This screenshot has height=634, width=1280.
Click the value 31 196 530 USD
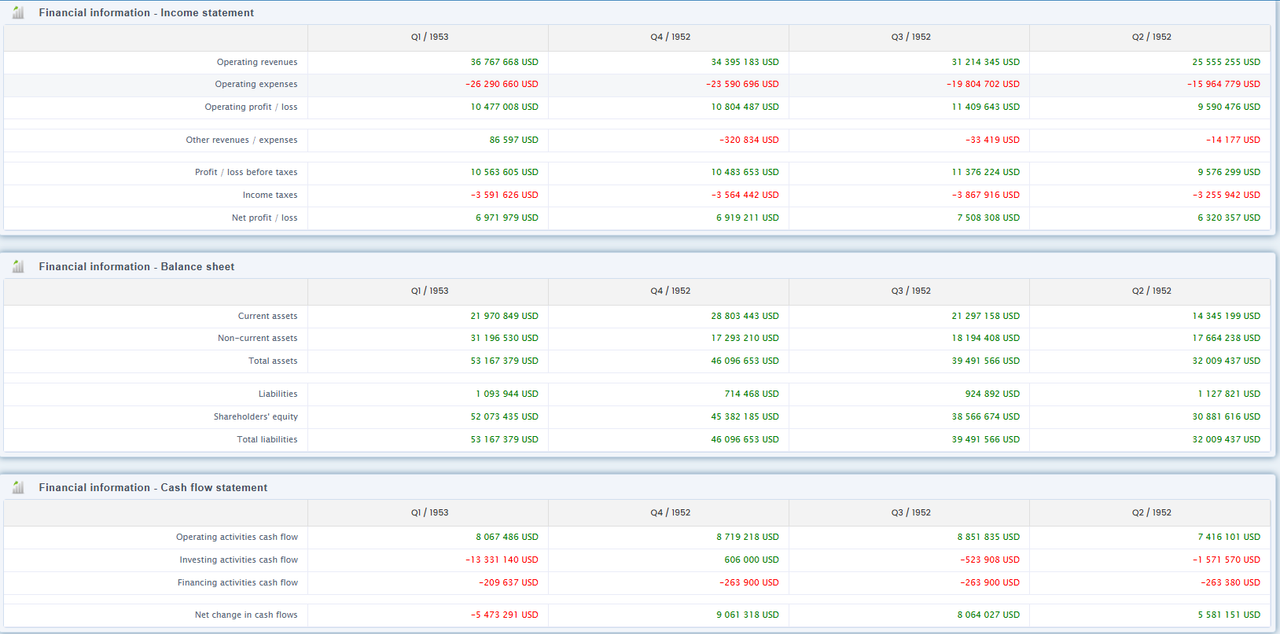pyautogui.click(x=504, y=339)
